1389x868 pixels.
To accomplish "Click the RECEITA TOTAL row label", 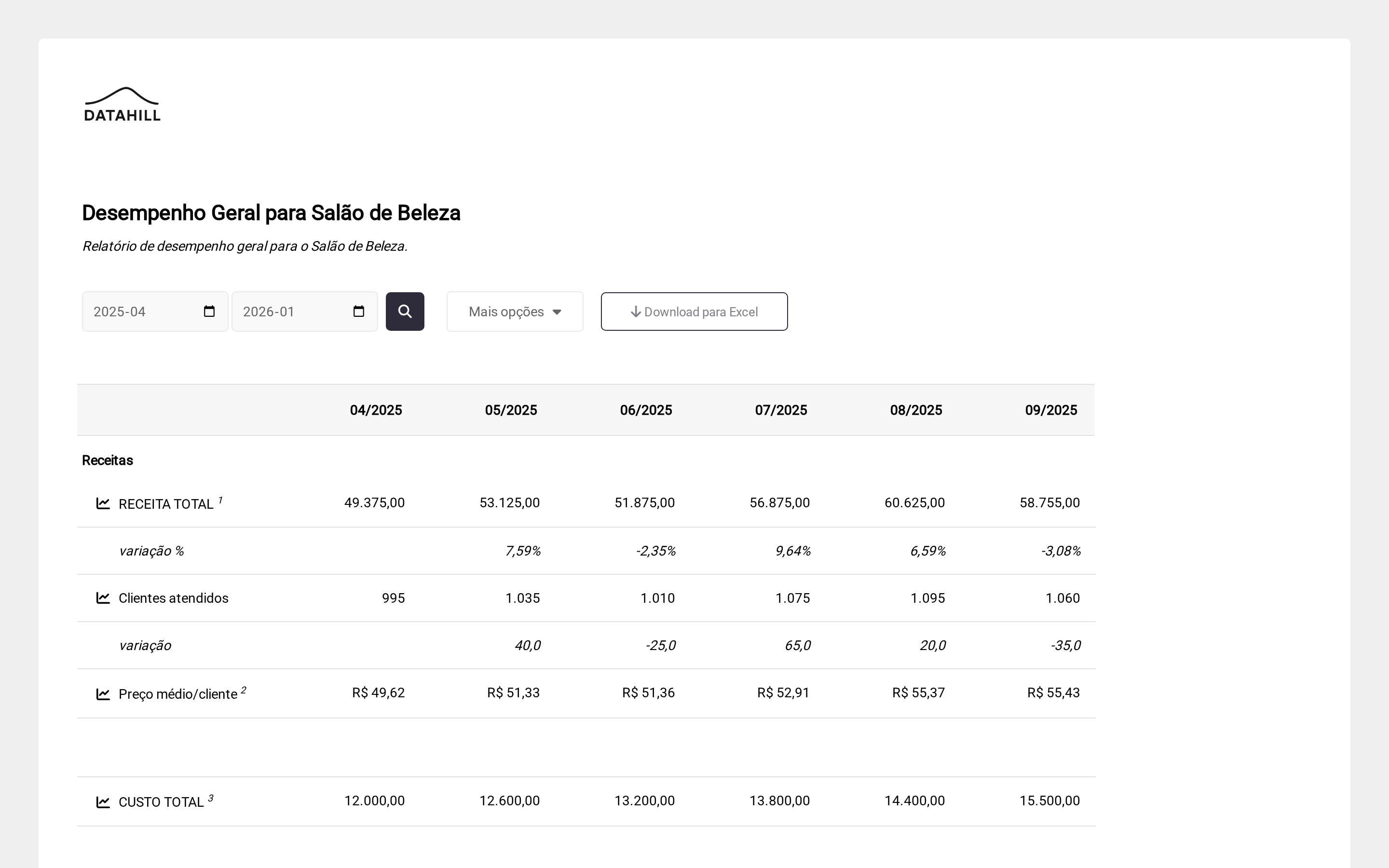I will [166, 504].
